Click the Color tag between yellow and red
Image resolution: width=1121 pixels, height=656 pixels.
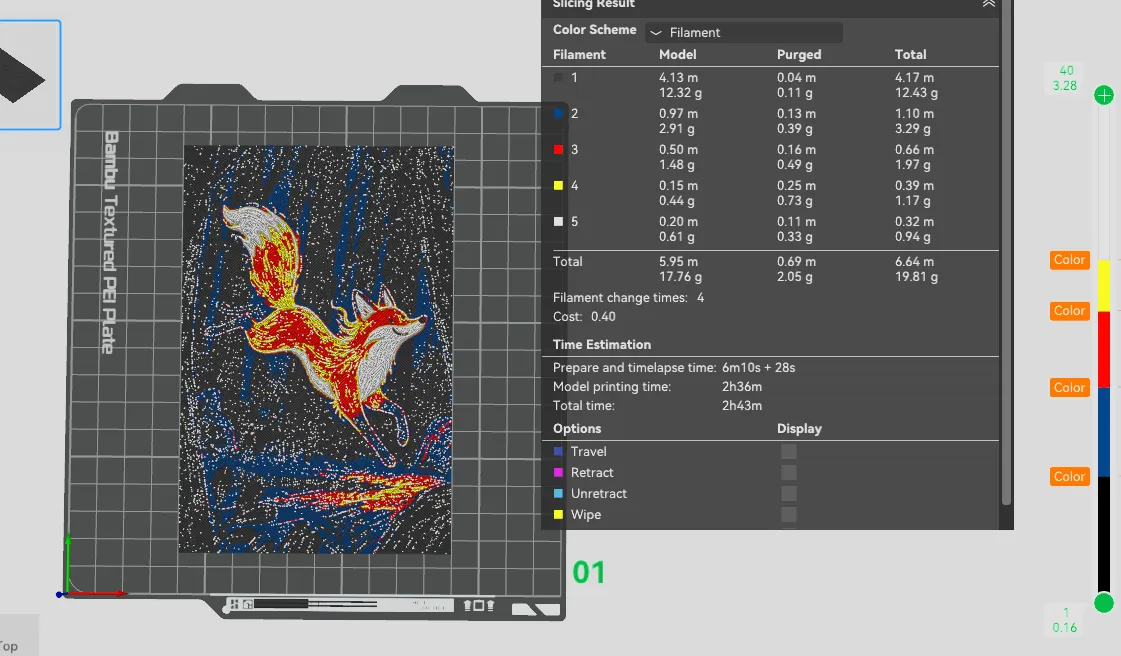1070,311
